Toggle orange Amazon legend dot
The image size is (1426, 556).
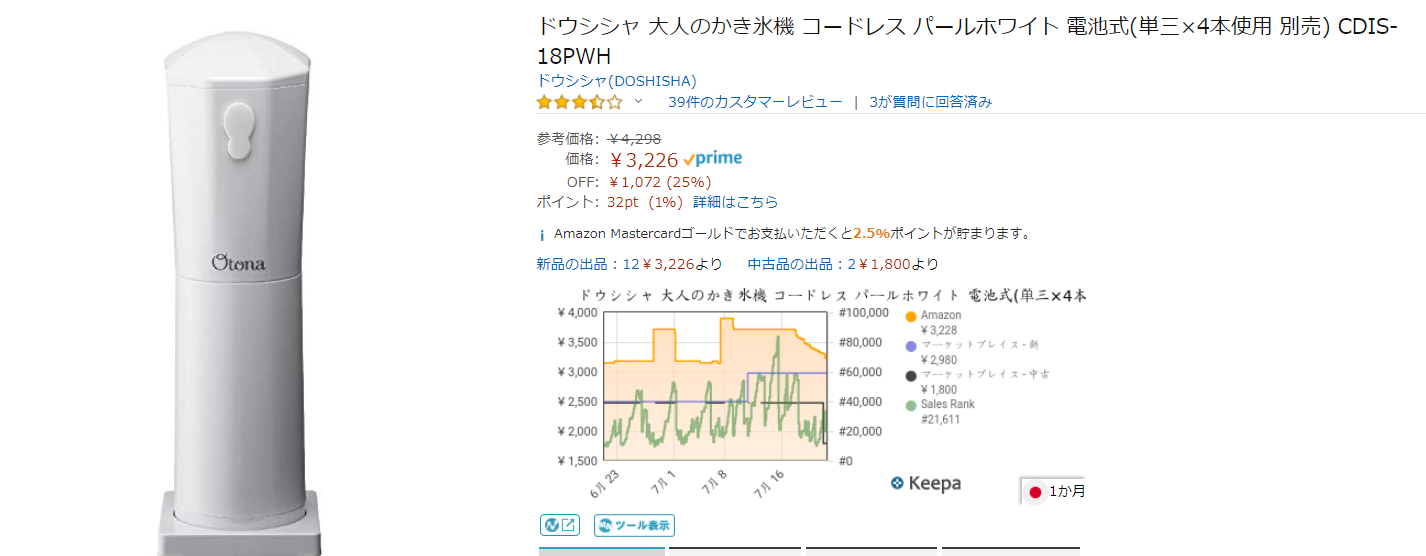click(x=910, y=317)
